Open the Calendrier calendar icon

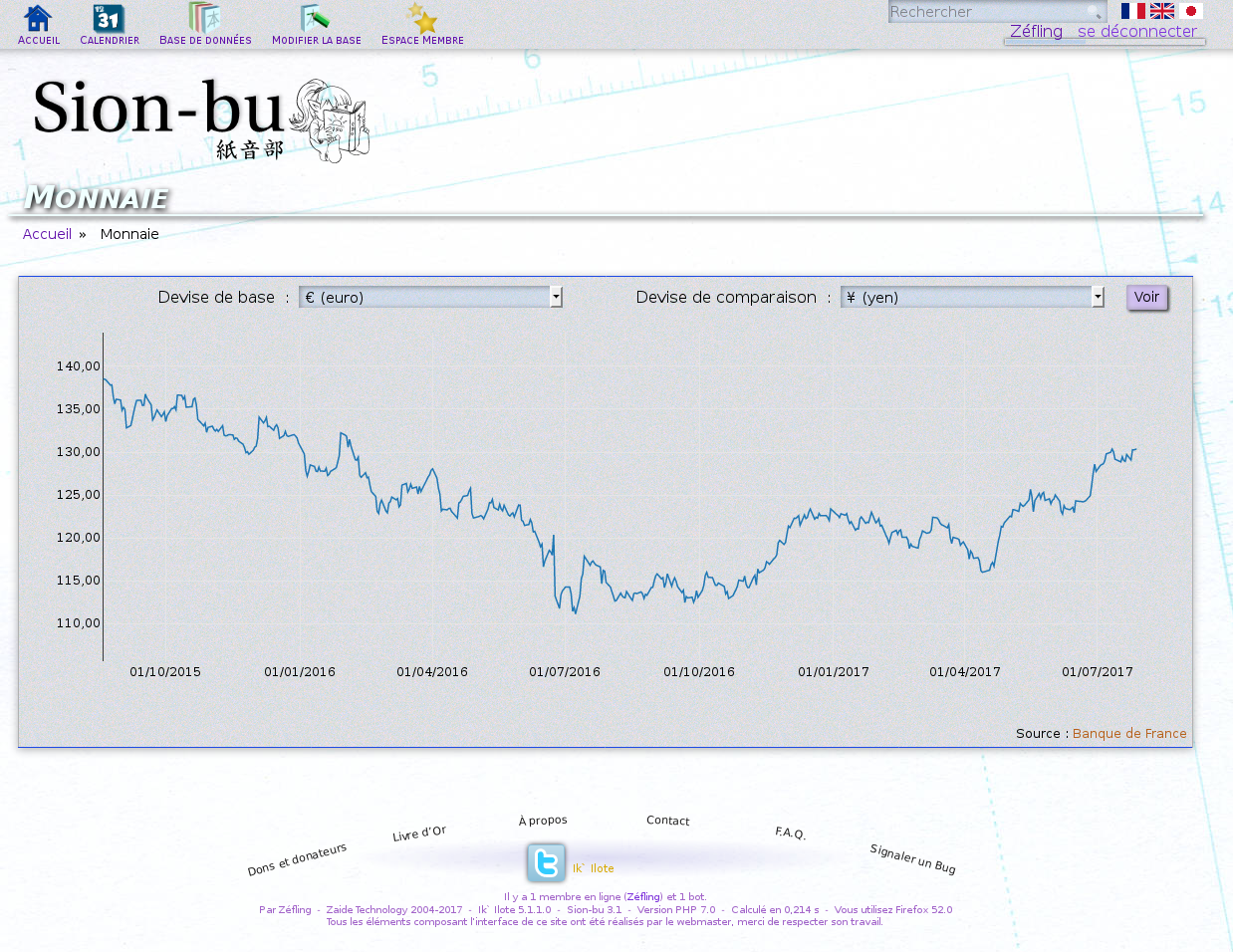point(109,19)
